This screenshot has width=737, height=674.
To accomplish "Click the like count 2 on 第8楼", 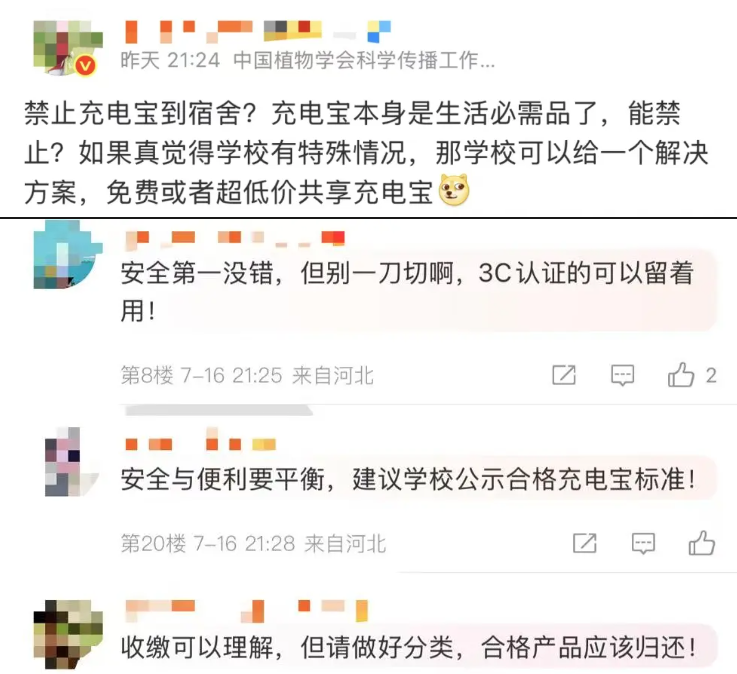I will tap(711, 375).
